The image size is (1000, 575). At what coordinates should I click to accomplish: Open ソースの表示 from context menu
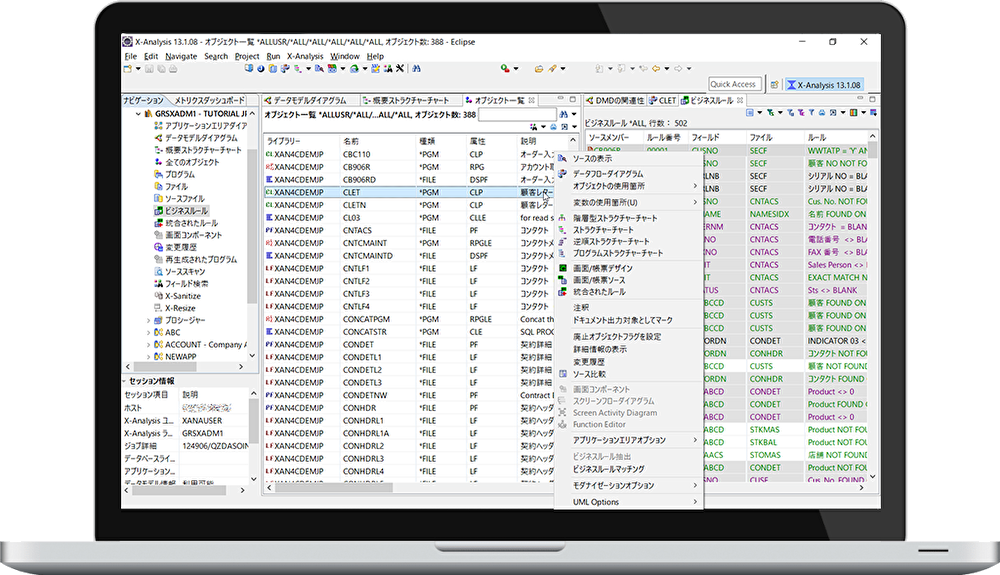[x=592, y=159]
